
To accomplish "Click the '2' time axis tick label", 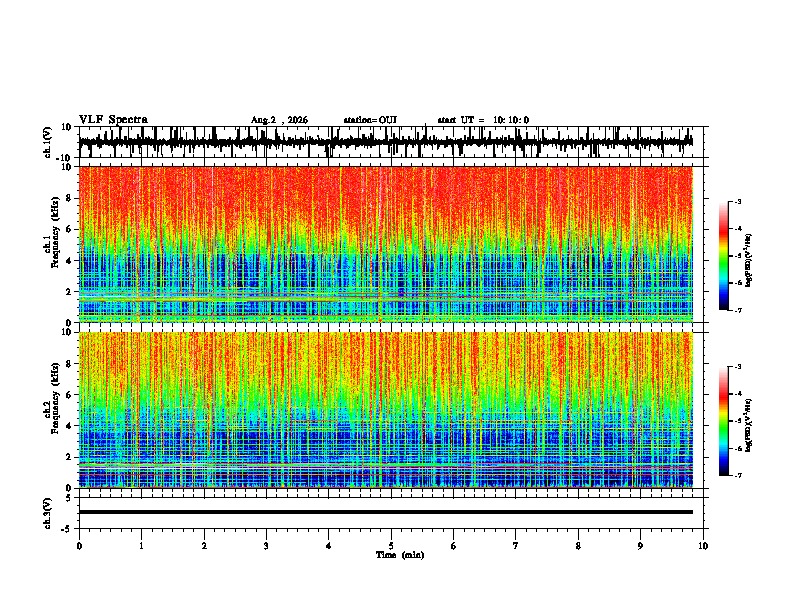I will pos(204,546).
